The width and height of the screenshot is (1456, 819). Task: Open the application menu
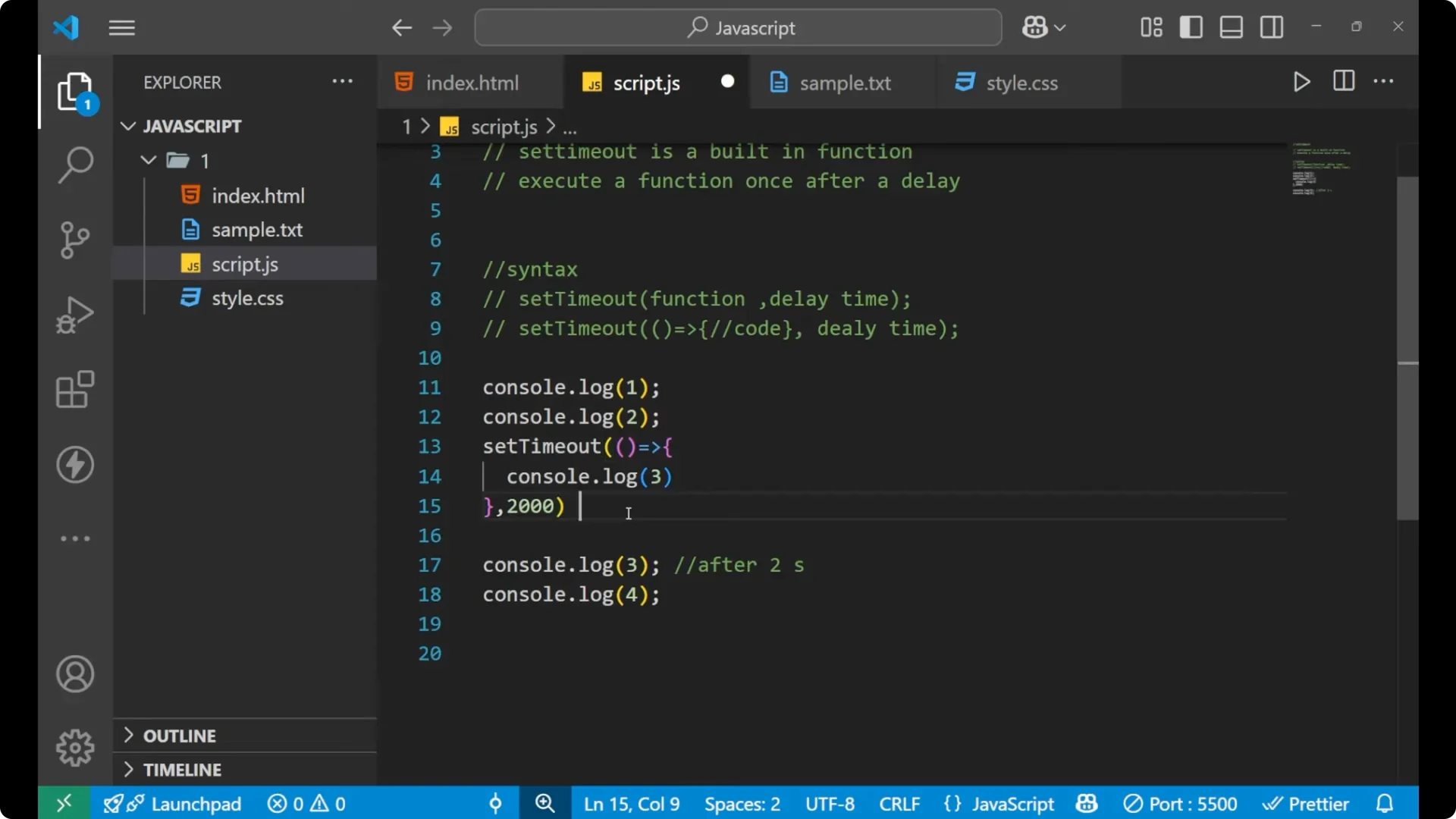(121, 27)
